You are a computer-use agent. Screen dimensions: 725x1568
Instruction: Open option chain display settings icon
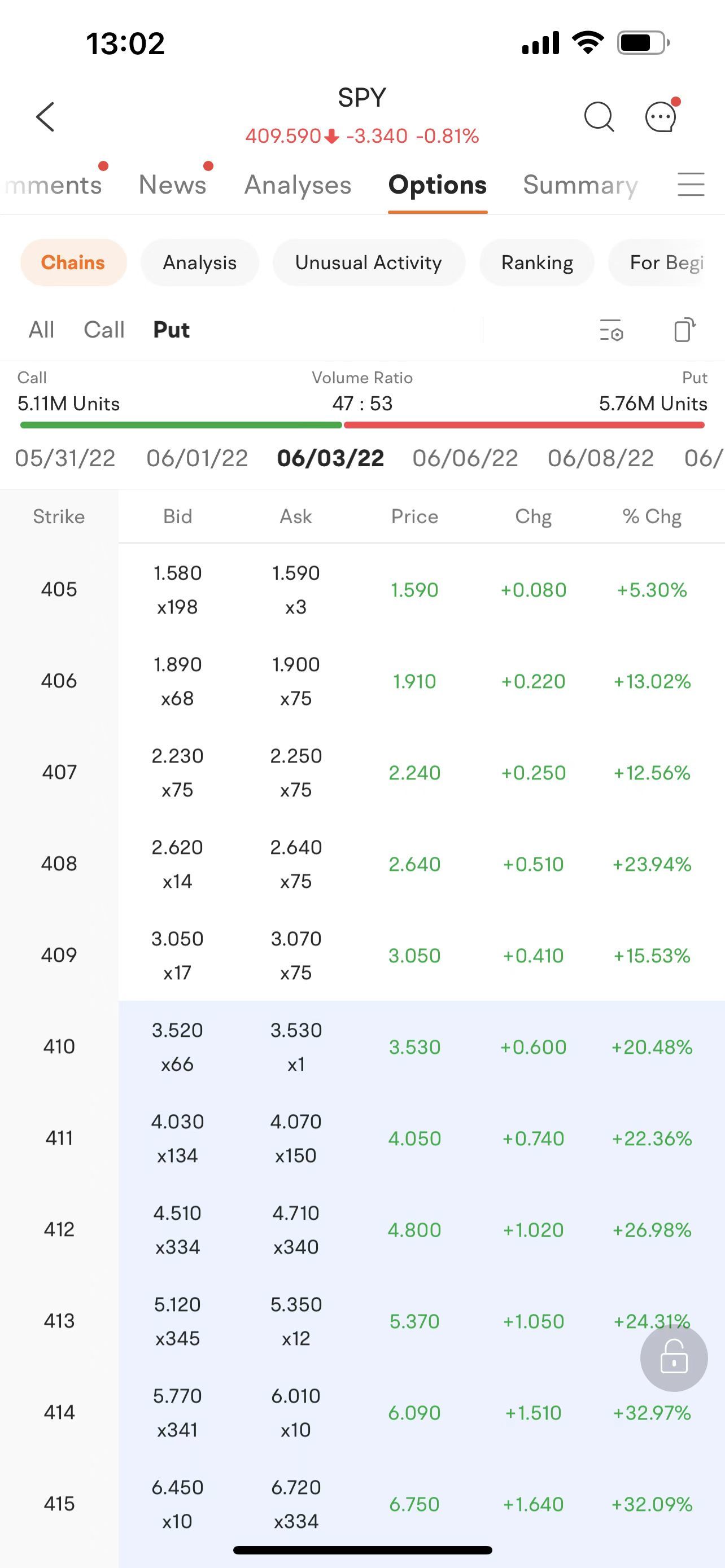pos(611,330)
